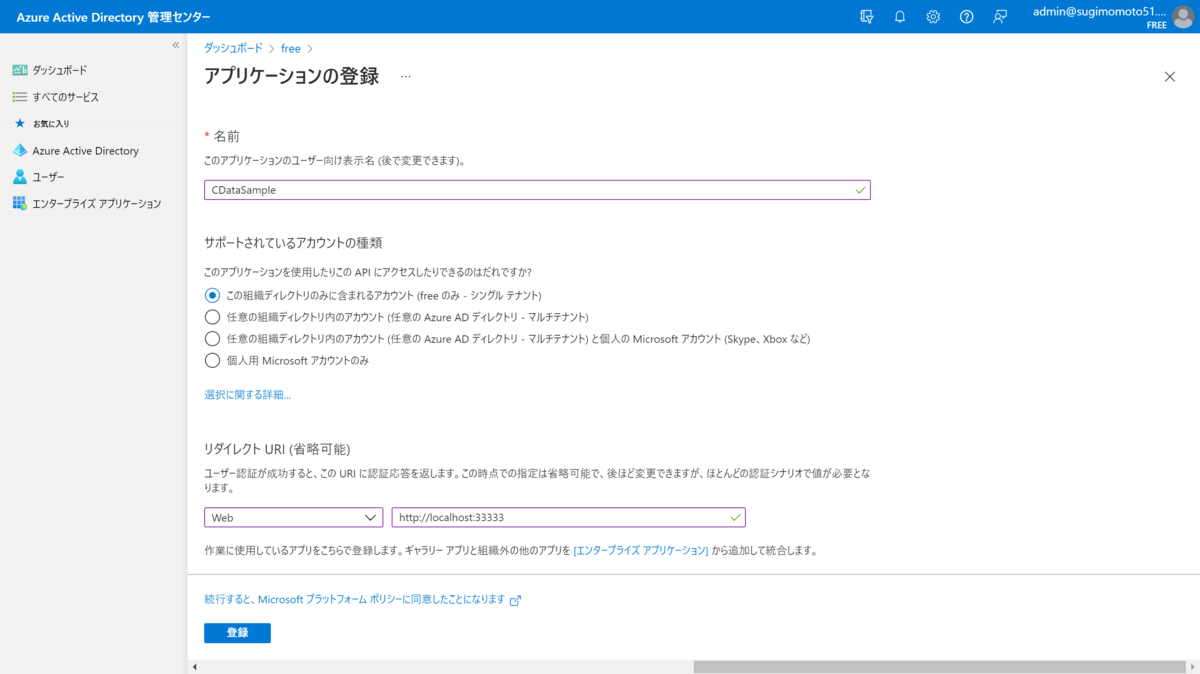Click the admin@sugimomoto51 account name

(x=1099, y=12)
